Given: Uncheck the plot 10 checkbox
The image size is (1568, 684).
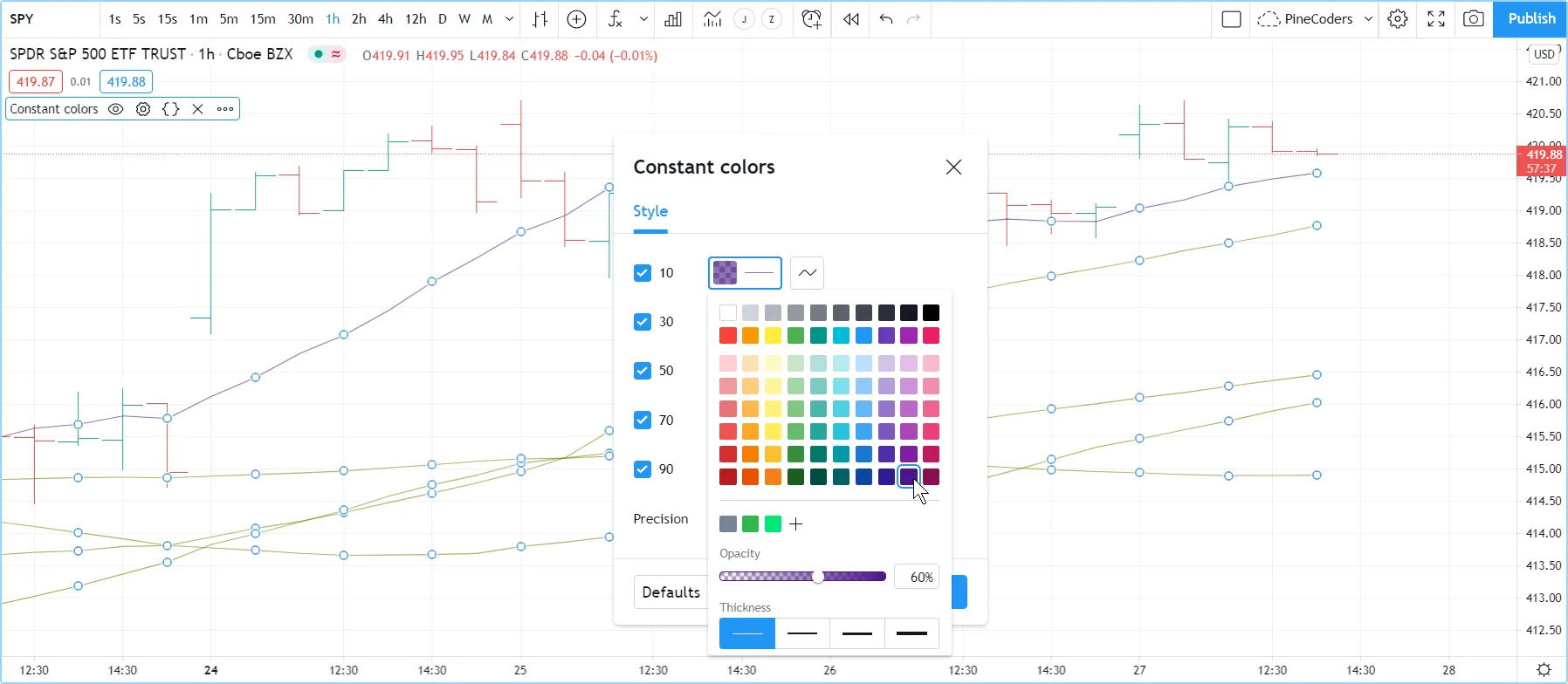Looking at the screenshot, I should click(x=643, y=273).
